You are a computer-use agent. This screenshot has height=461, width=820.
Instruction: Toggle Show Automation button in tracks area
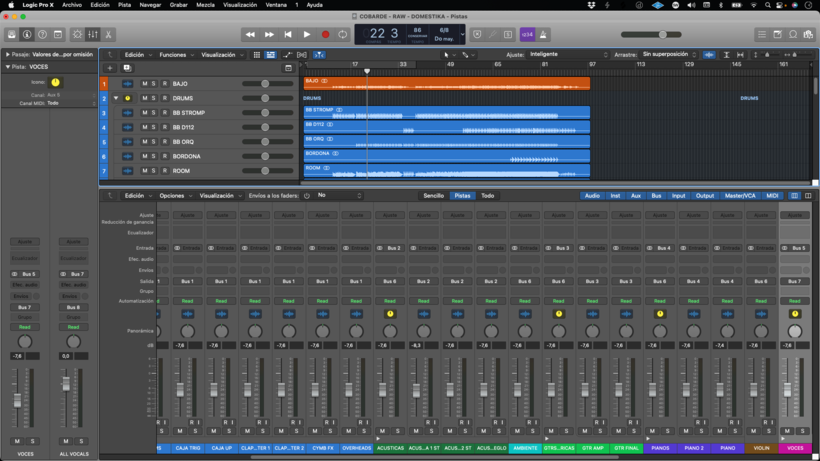(288, 54)
